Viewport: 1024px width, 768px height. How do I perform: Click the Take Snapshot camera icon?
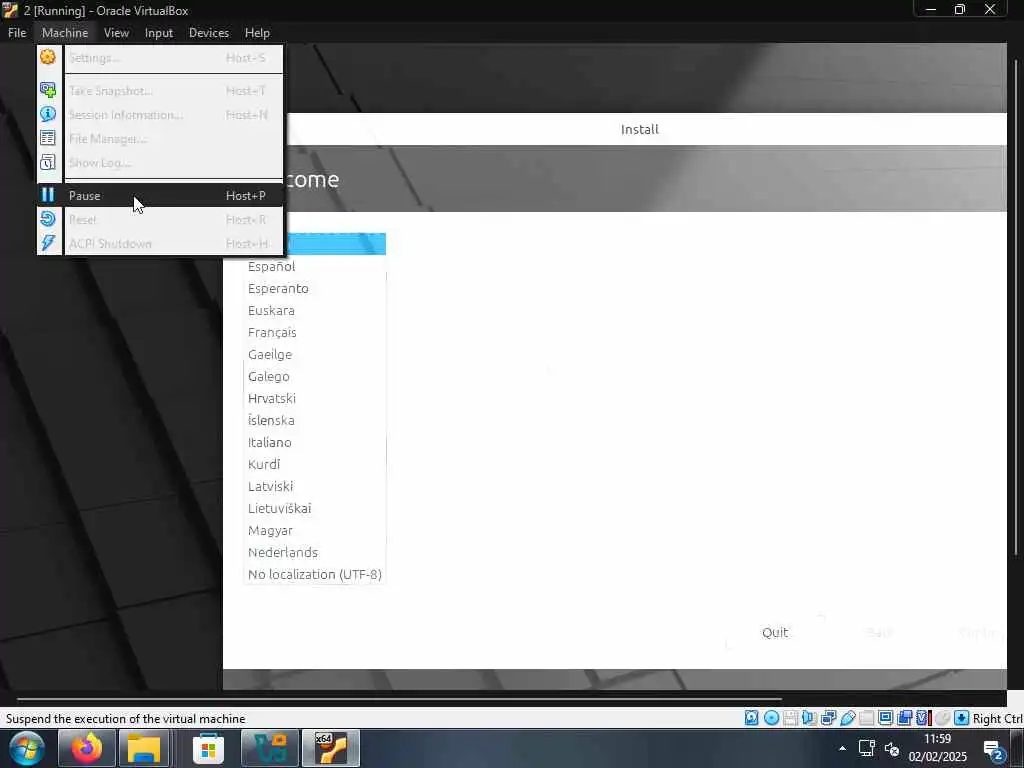tap(48, 90)
